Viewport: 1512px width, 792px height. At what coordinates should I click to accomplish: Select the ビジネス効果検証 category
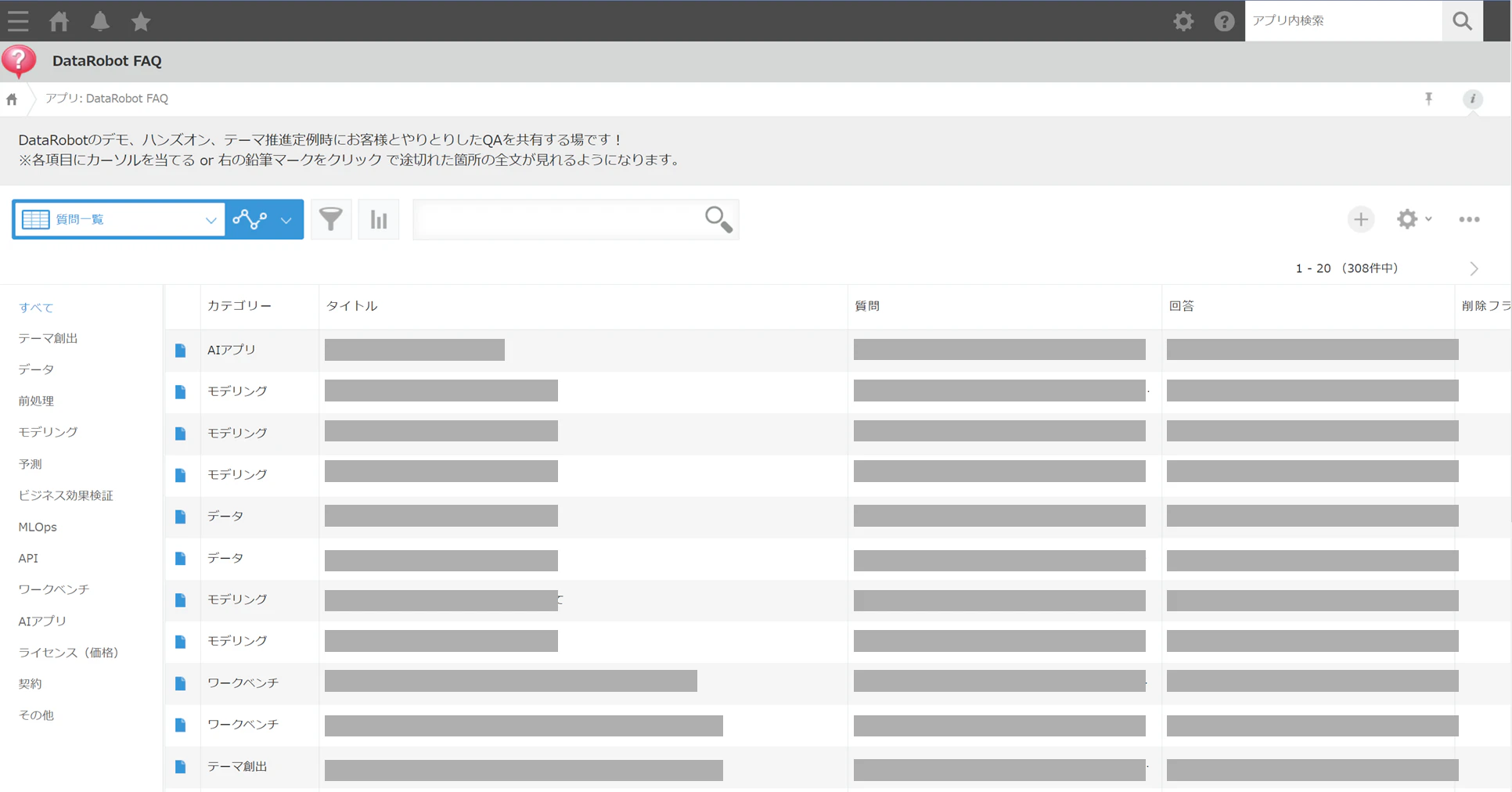[x=66, y=495]
